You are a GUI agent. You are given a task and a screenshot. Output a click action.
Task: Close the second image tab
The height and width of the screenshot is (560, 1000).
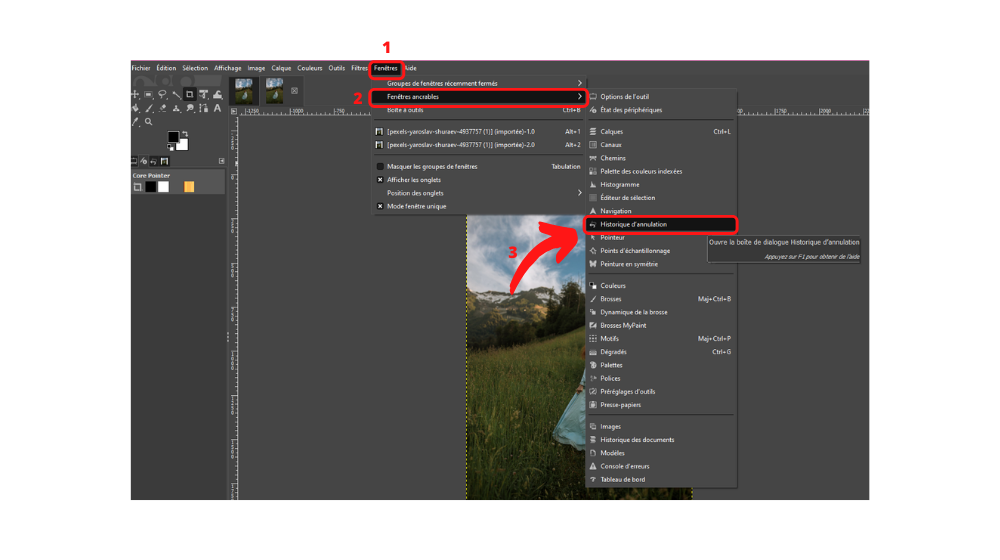pos(294,91)
